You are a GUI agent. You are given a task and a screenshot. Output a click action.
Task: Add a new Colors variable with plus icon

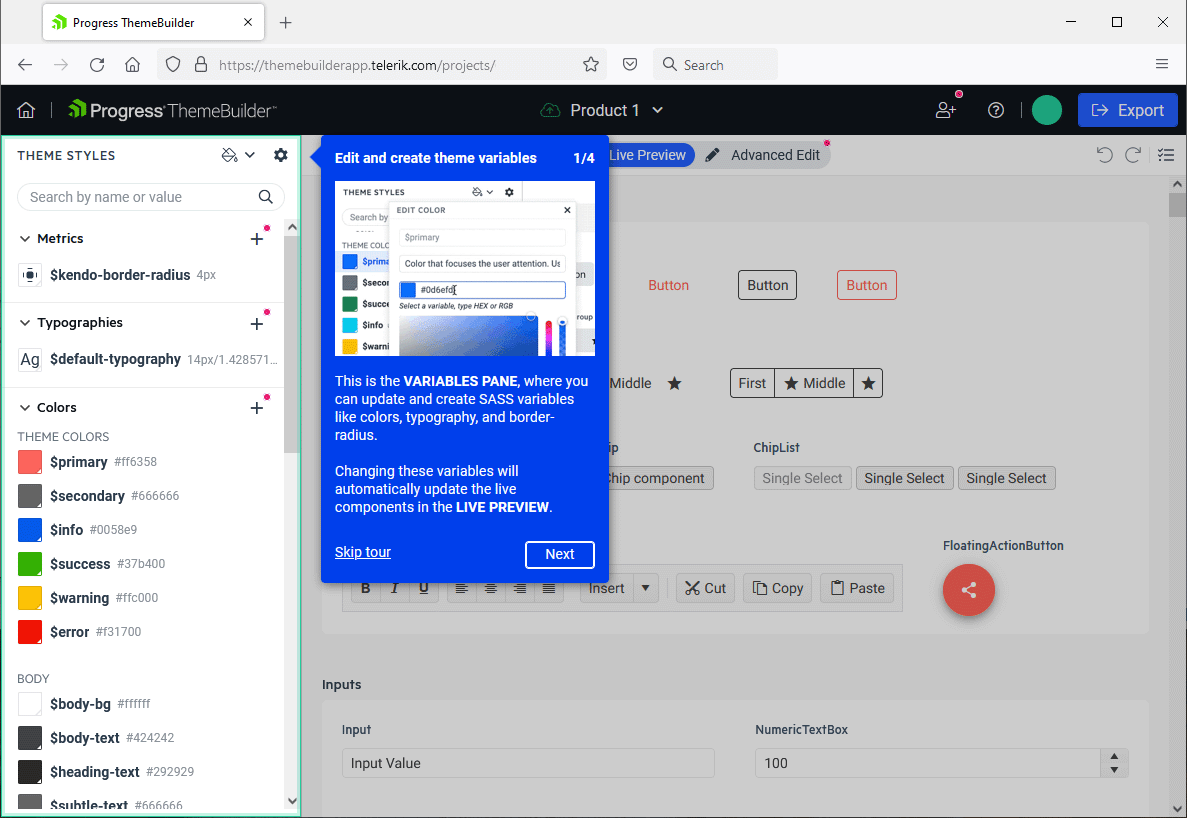(256, 406)
